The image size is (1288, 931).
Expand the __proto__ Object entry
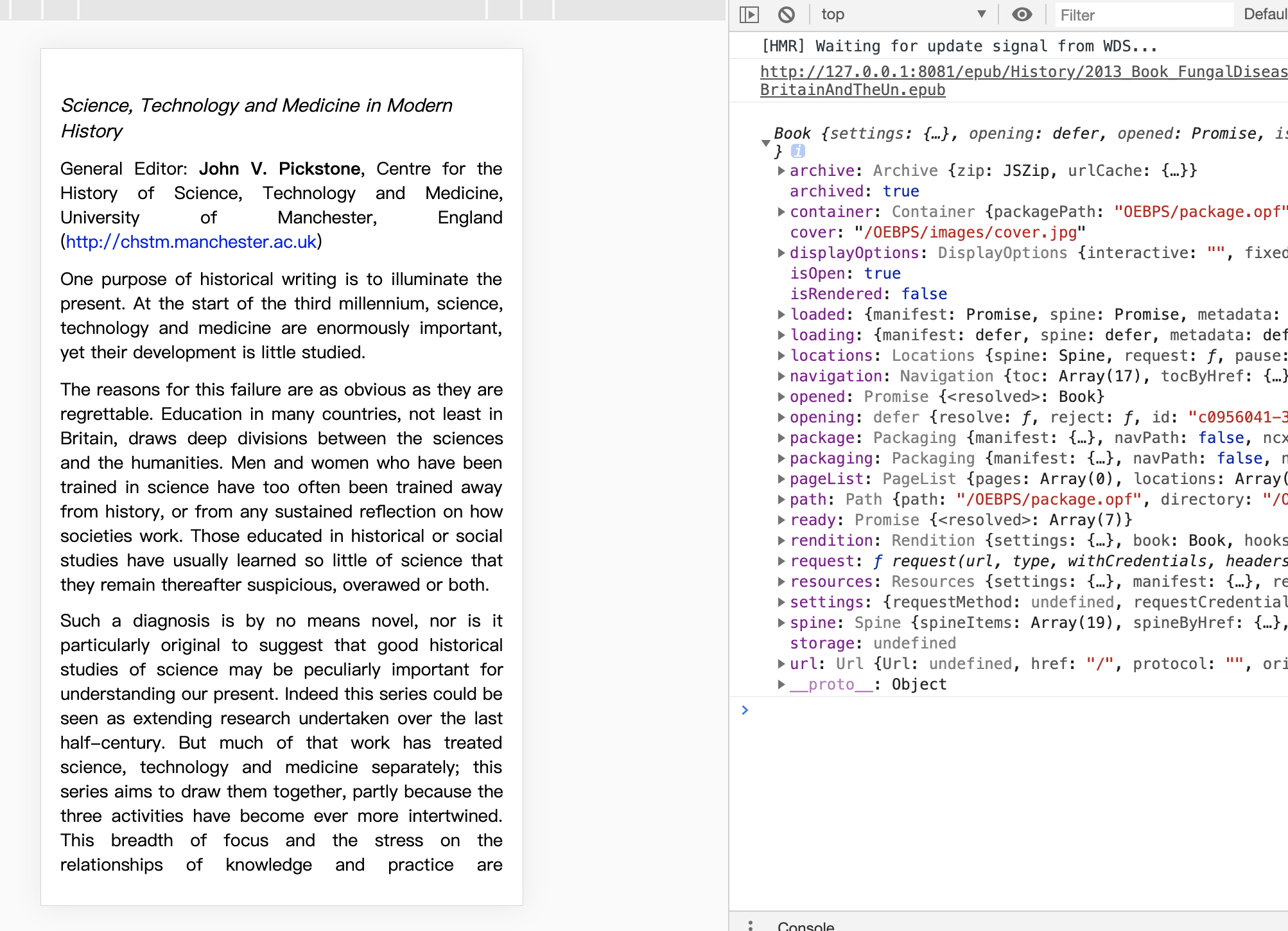coord(781,684)
